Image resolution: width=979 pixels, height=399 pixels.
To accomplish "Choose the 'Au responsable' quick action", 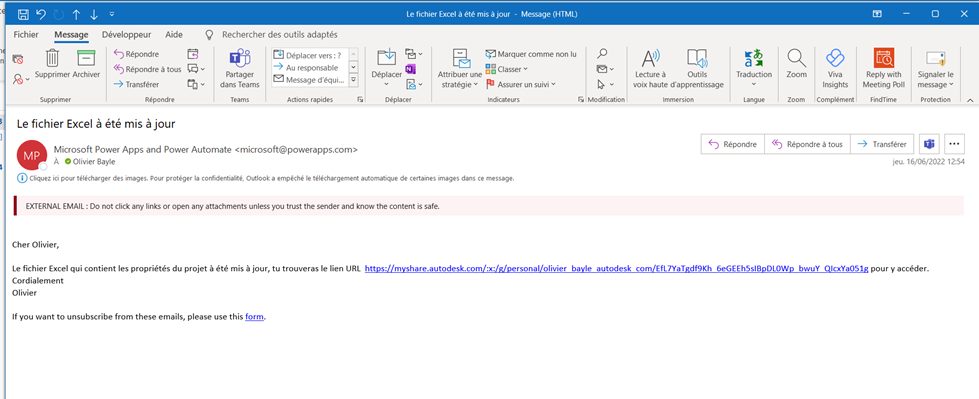I will 309,67.
